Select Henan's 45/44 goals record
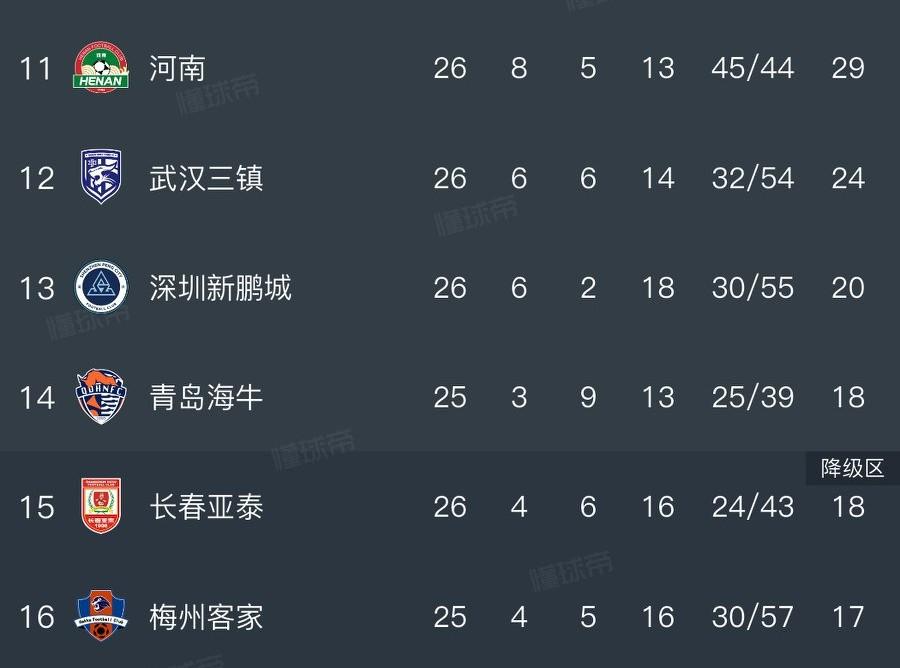 752,68
